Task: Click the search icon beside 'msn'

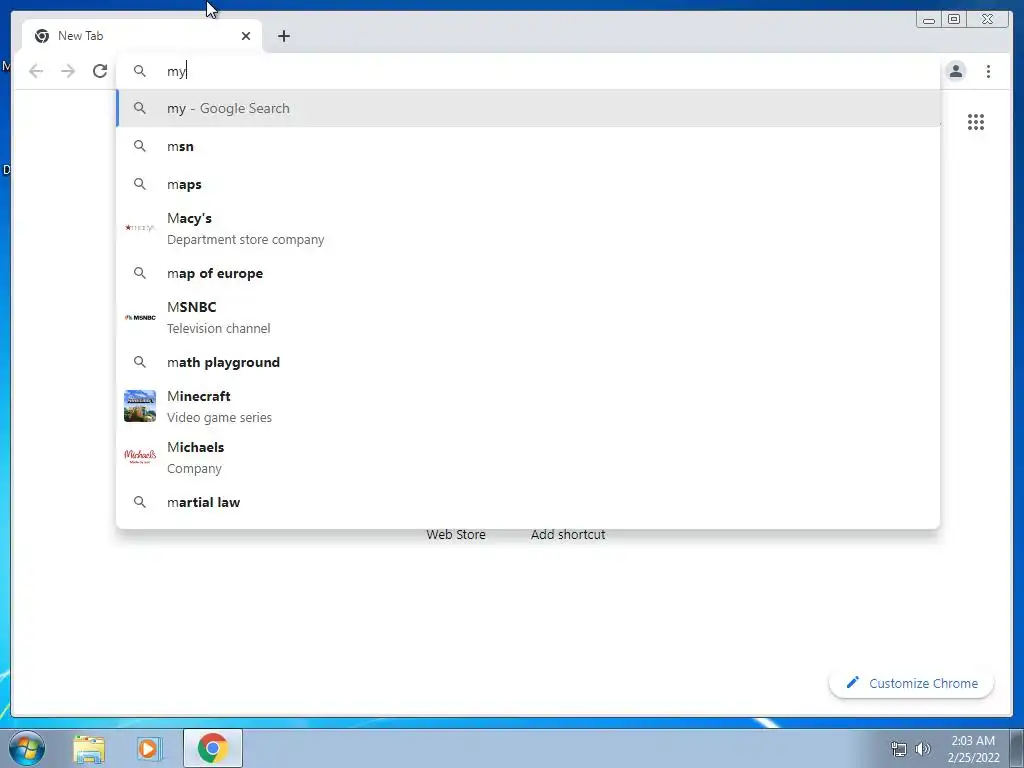Action: tap(140, 146)
